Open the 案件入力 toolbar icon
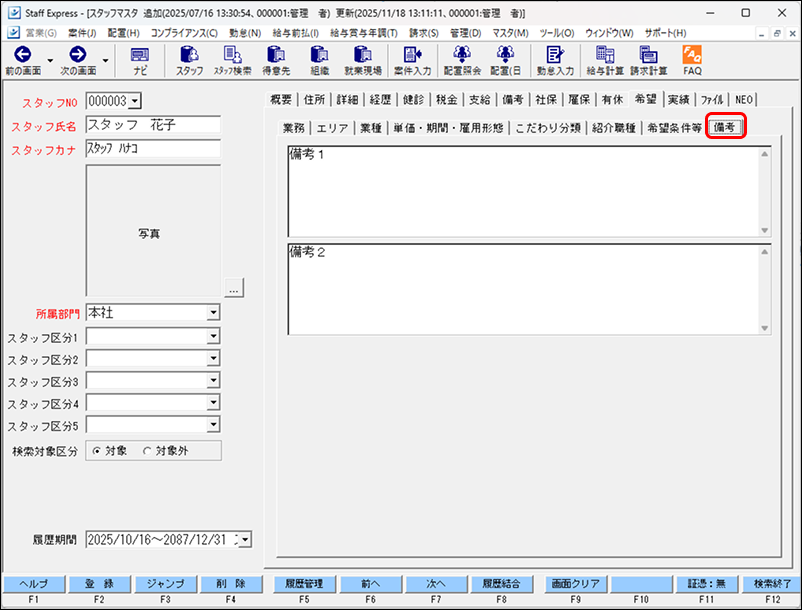 click(412, 59)
